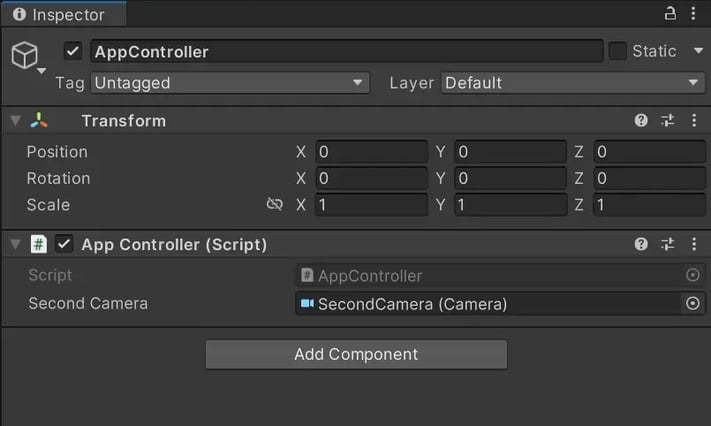This screenshot has width=711, height=426.
Task: Click the GameObject cube icon selector
Action: coord(25,55)
